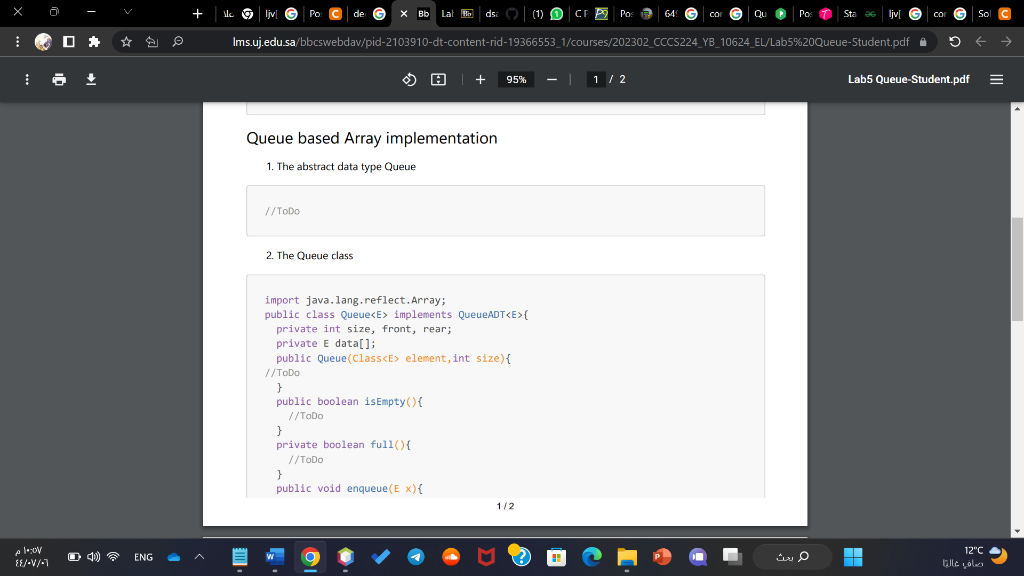This screenshot has height=576, width=1024.
Task: Open PDF viewer more actions menu
Action: coord(27,79)
